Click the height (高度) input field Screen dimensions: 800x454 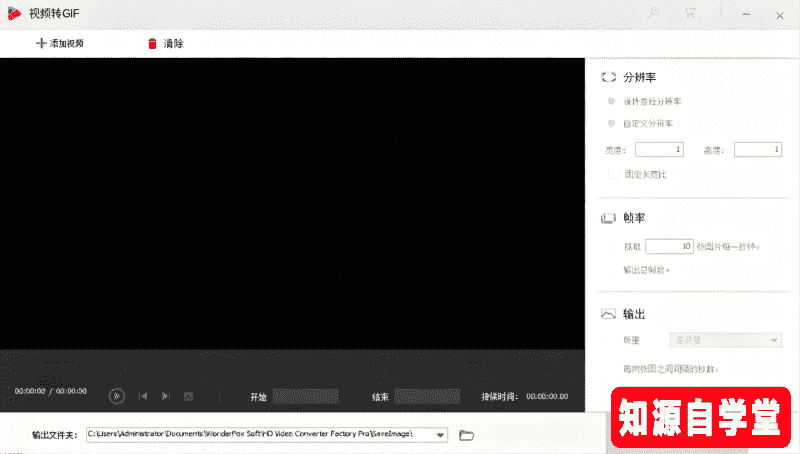point(758,149)
